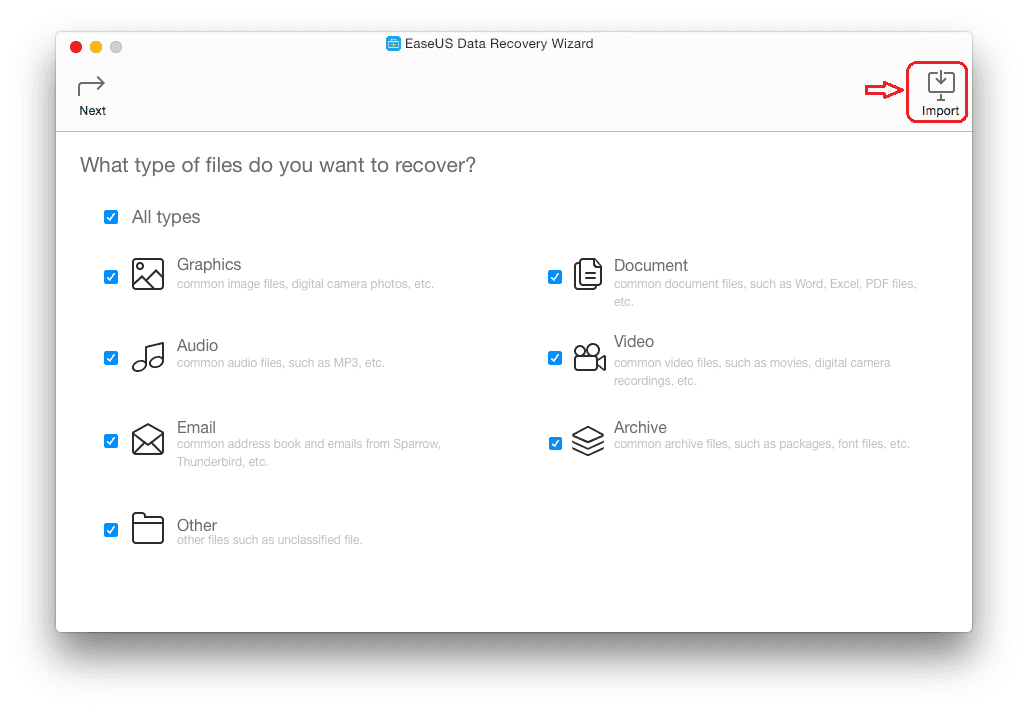
Task: Toggle the Audio checkbox
Action: pyautogui.click(x=111, y=358)
